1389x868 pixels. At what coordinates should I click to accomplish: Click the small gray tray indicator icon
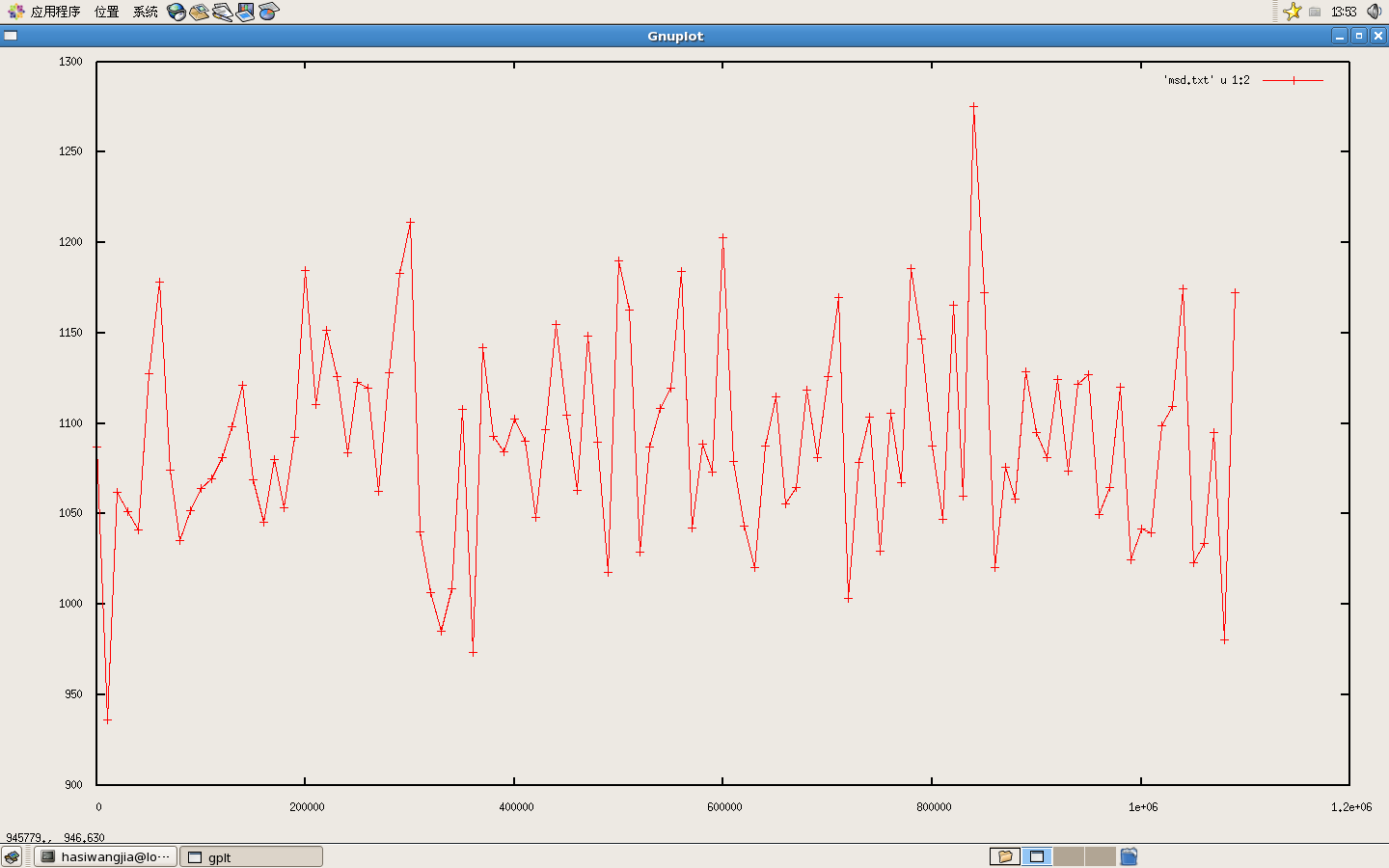click(1315, 12)
